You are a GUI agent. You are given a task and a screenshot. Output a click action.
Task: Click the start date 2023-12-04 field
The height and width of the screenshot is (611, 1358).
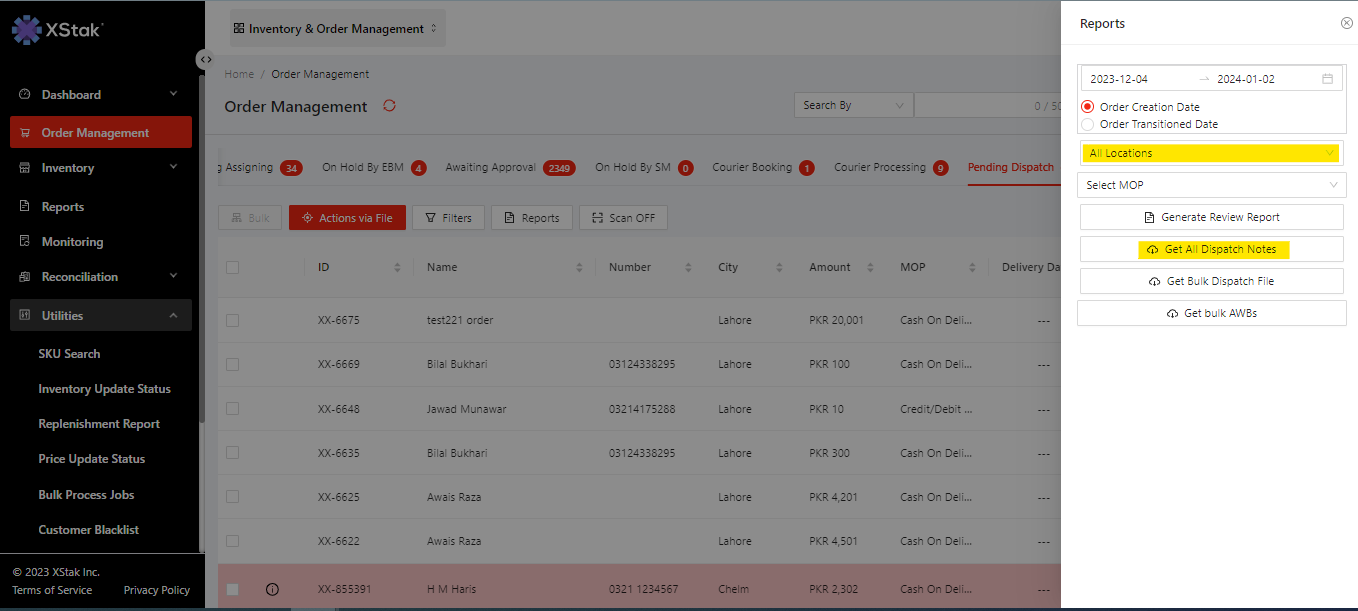pyautogui.click(x=1119, y=79)
